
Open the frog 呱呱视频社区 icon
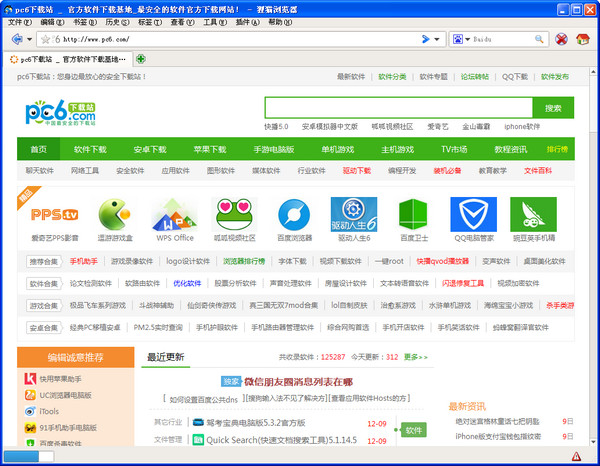[x=234, y=214]
